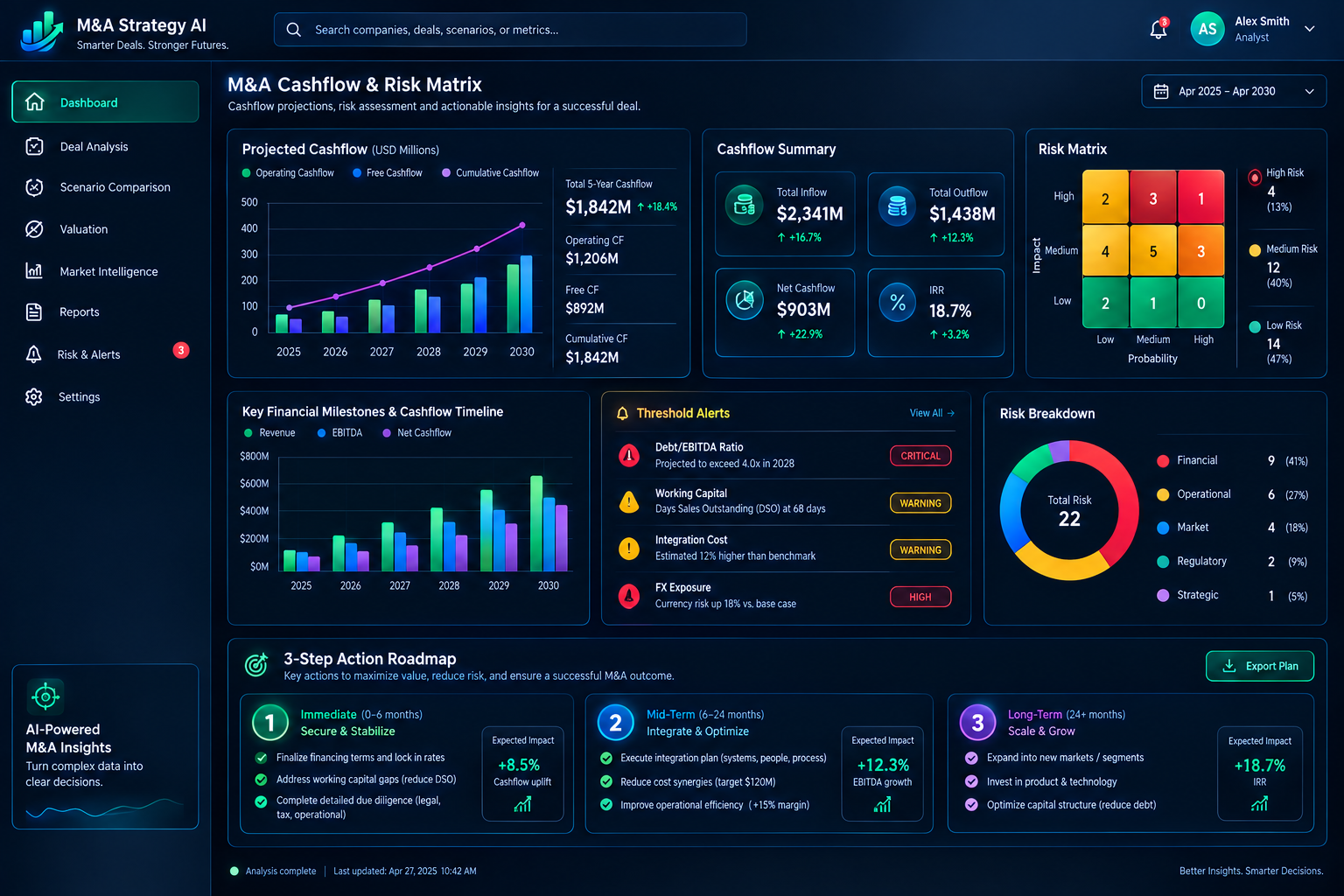Click the Debt/EBITDA critical alert icon
Image resolution: width=1344 pixels, height=896 pixels.
tap(628, 455)
